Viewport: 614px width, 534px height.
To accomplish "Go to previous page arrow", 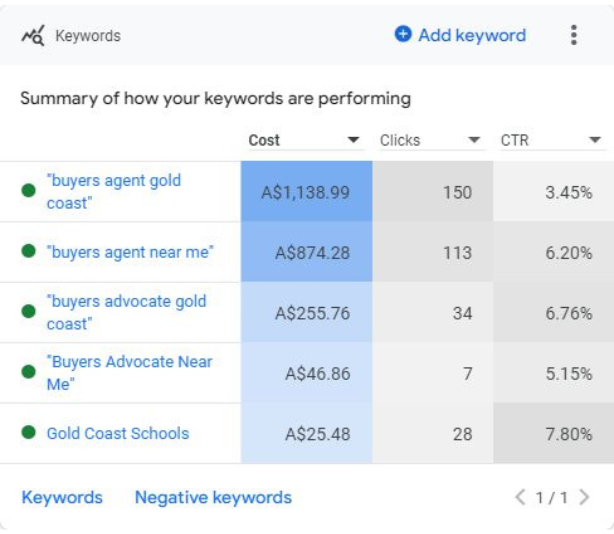I will click(519, 497).
